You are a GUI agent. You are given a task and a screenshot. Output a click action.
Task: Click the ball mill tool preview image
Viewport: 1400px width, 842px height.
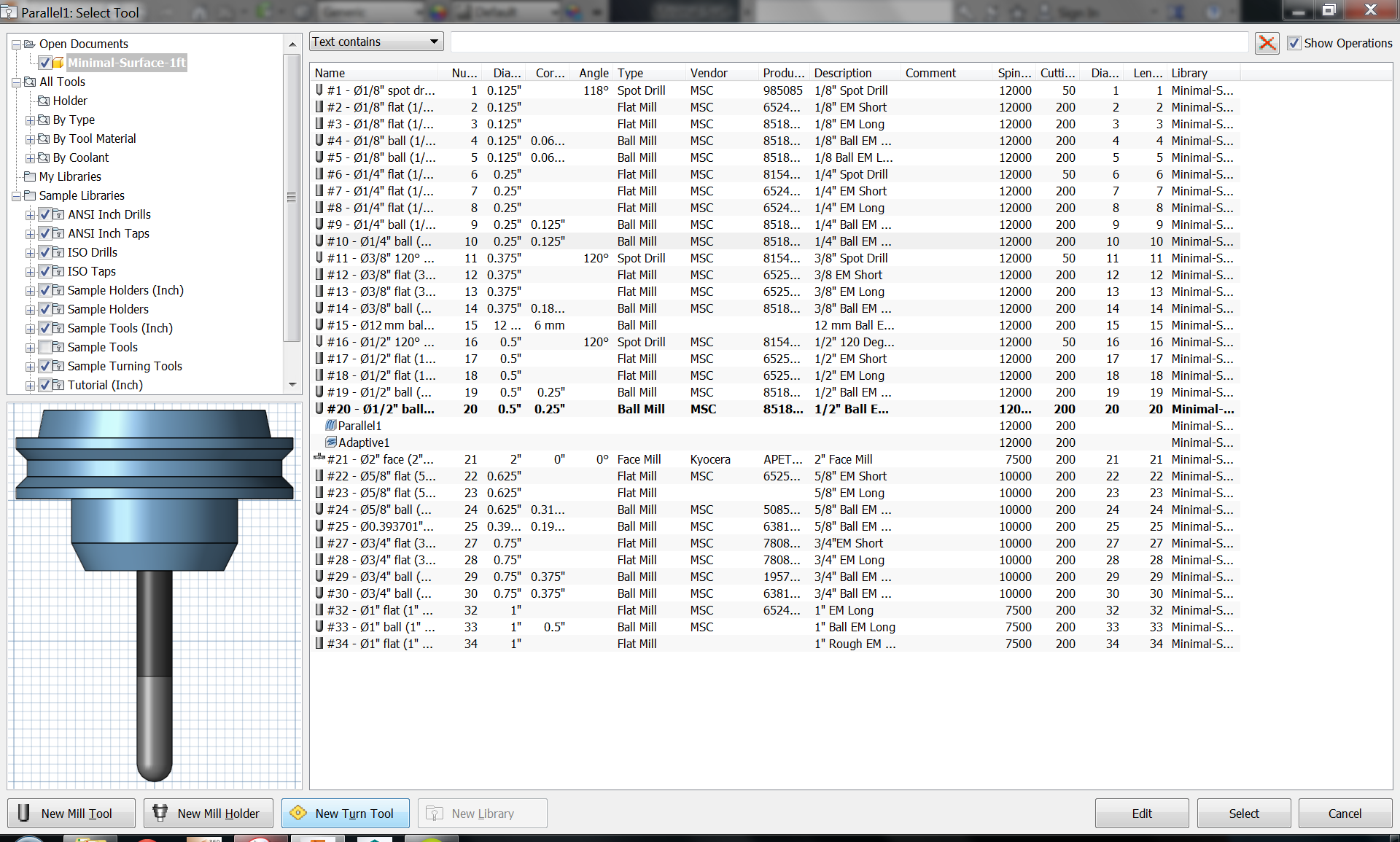155,596
